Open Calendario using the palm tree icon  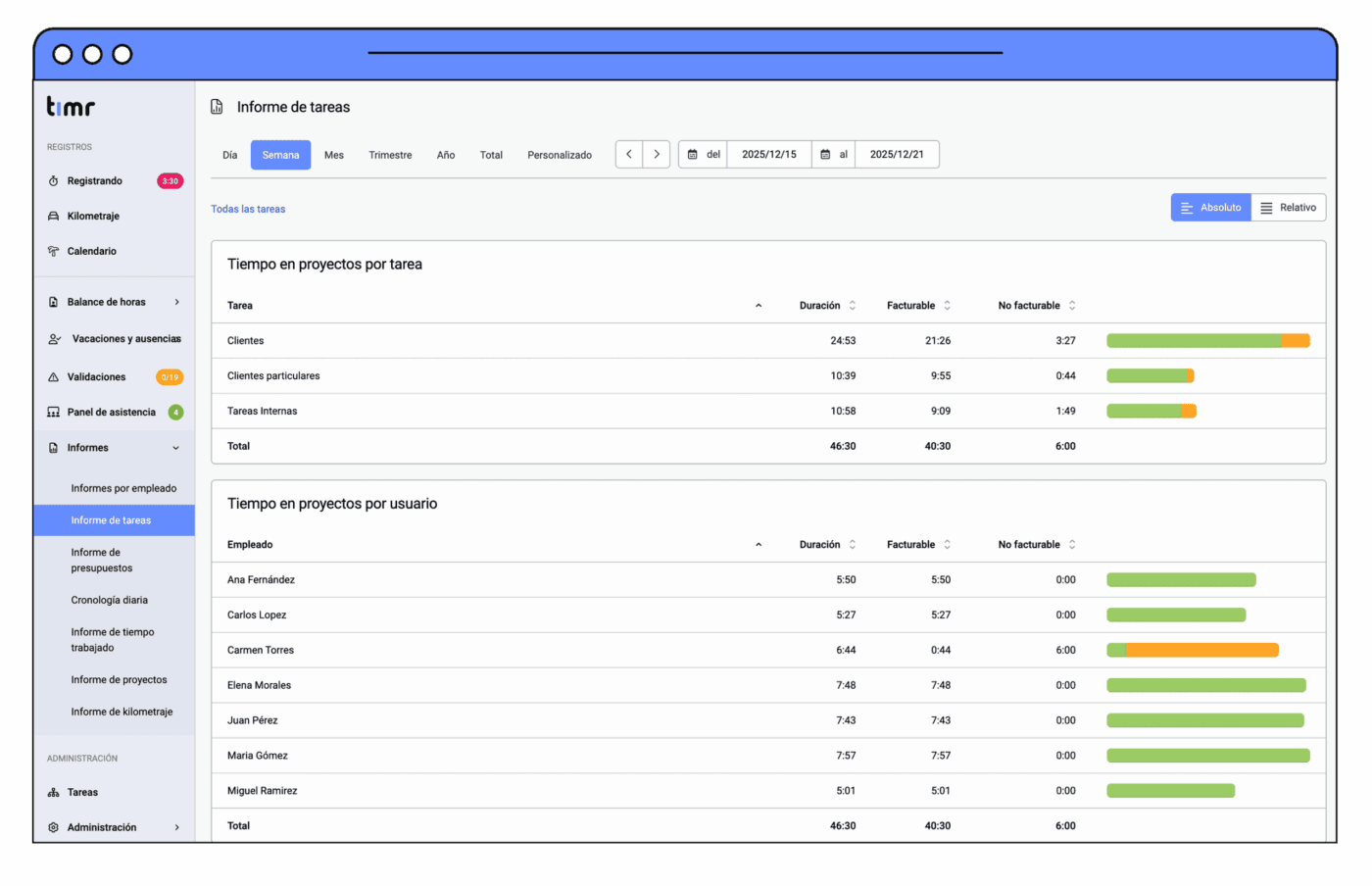click(53, 252)
